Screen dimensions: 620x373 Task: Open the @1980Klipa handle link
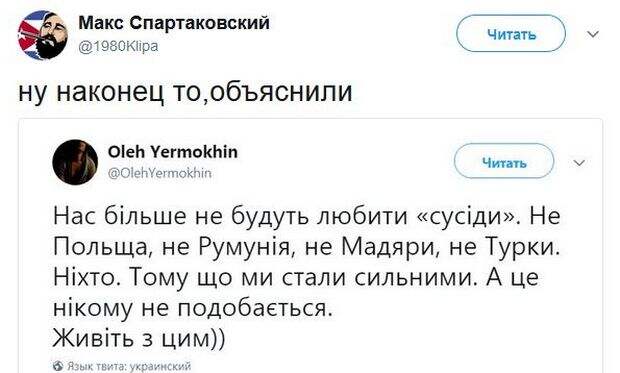(118, 46)
